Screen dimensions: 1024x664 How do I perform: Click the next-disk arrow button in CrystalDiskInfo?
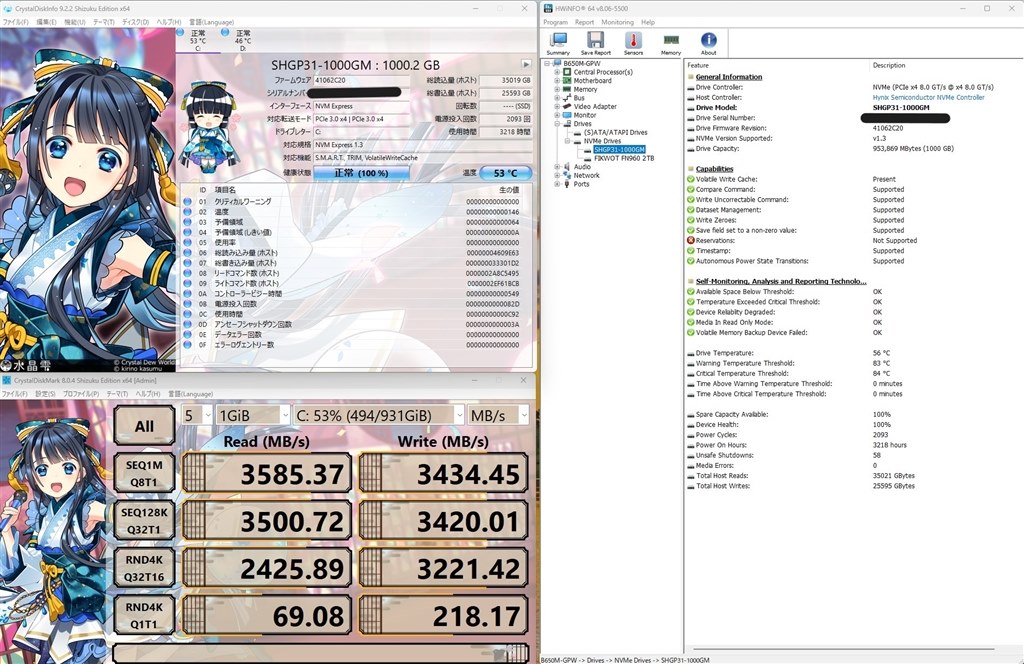click(x=526, y=65)
